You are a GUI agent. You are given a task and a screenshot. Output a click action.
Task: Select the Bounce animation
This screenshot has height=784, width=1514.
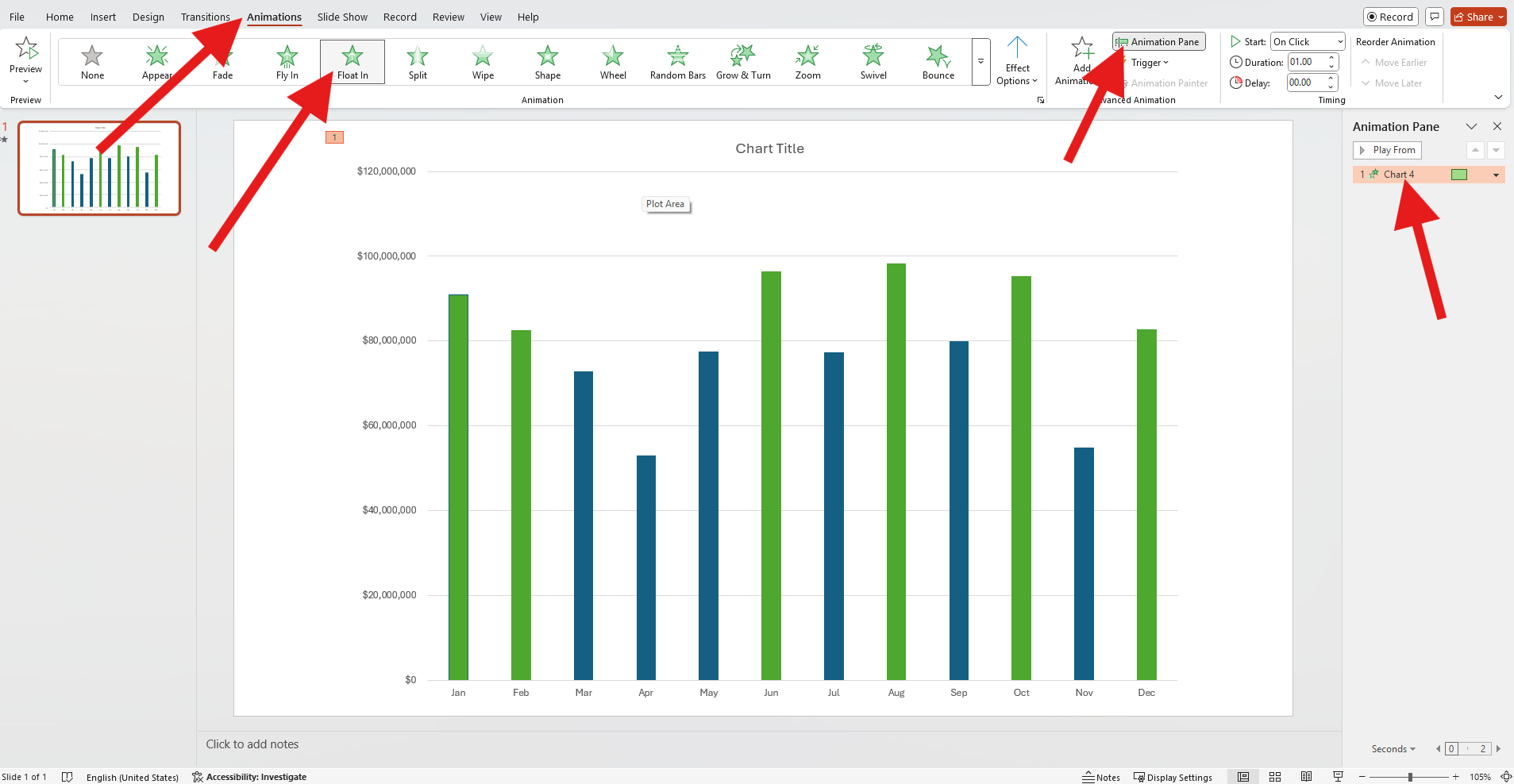[x=938, y=61]
